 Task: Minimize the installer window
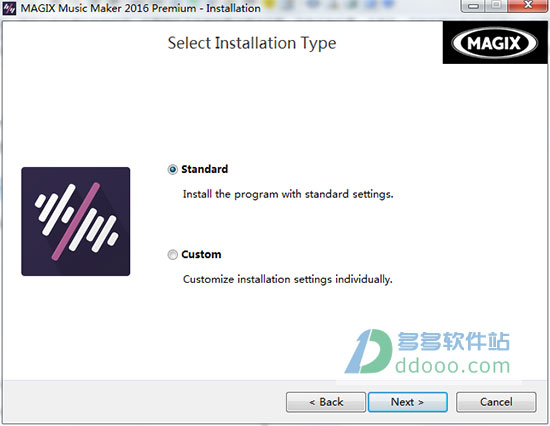pyautogui.click(x=472, y=5)
